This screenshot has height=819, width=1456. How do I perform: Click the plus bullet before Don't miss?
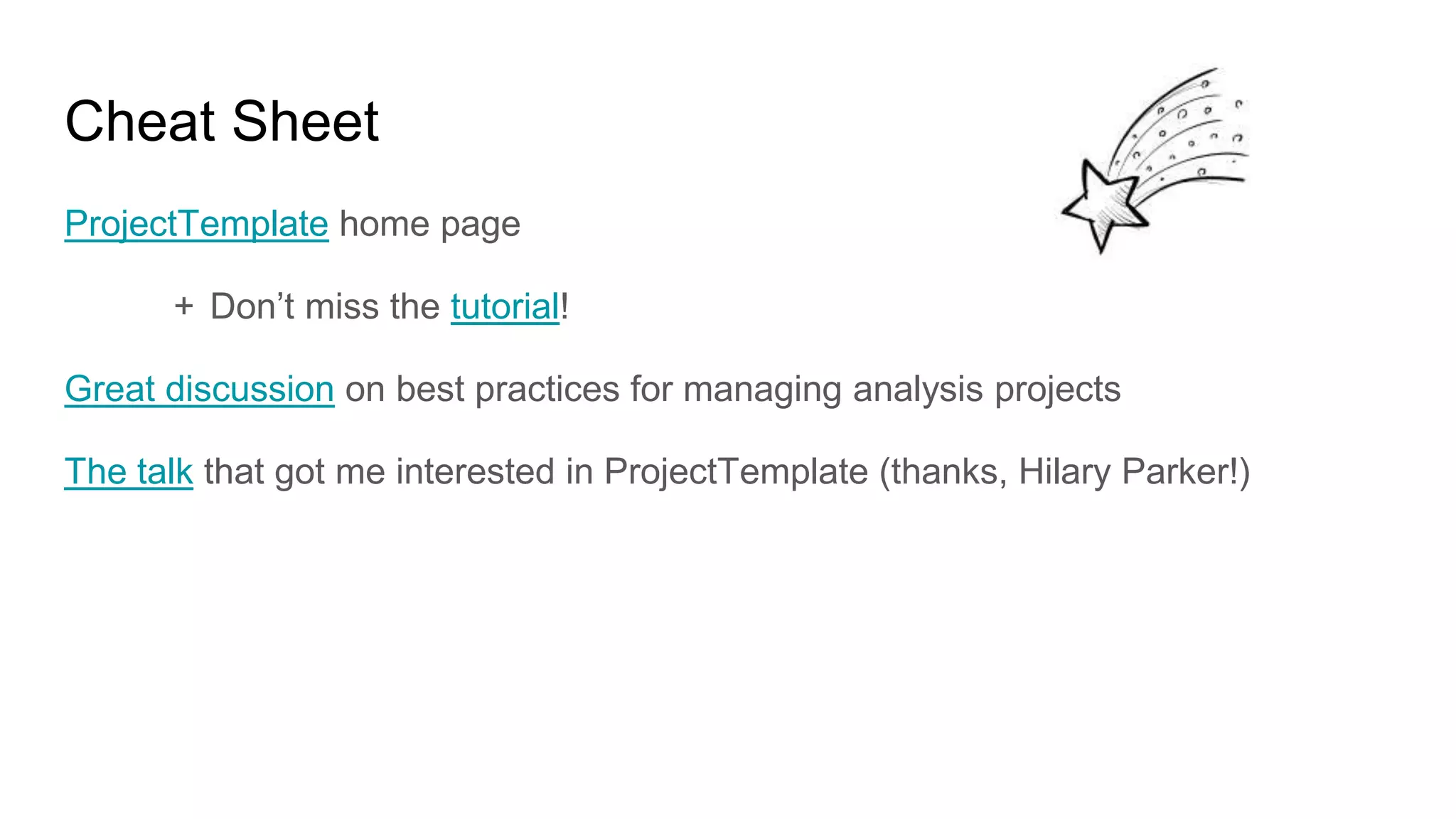click(x=183, y=306)
